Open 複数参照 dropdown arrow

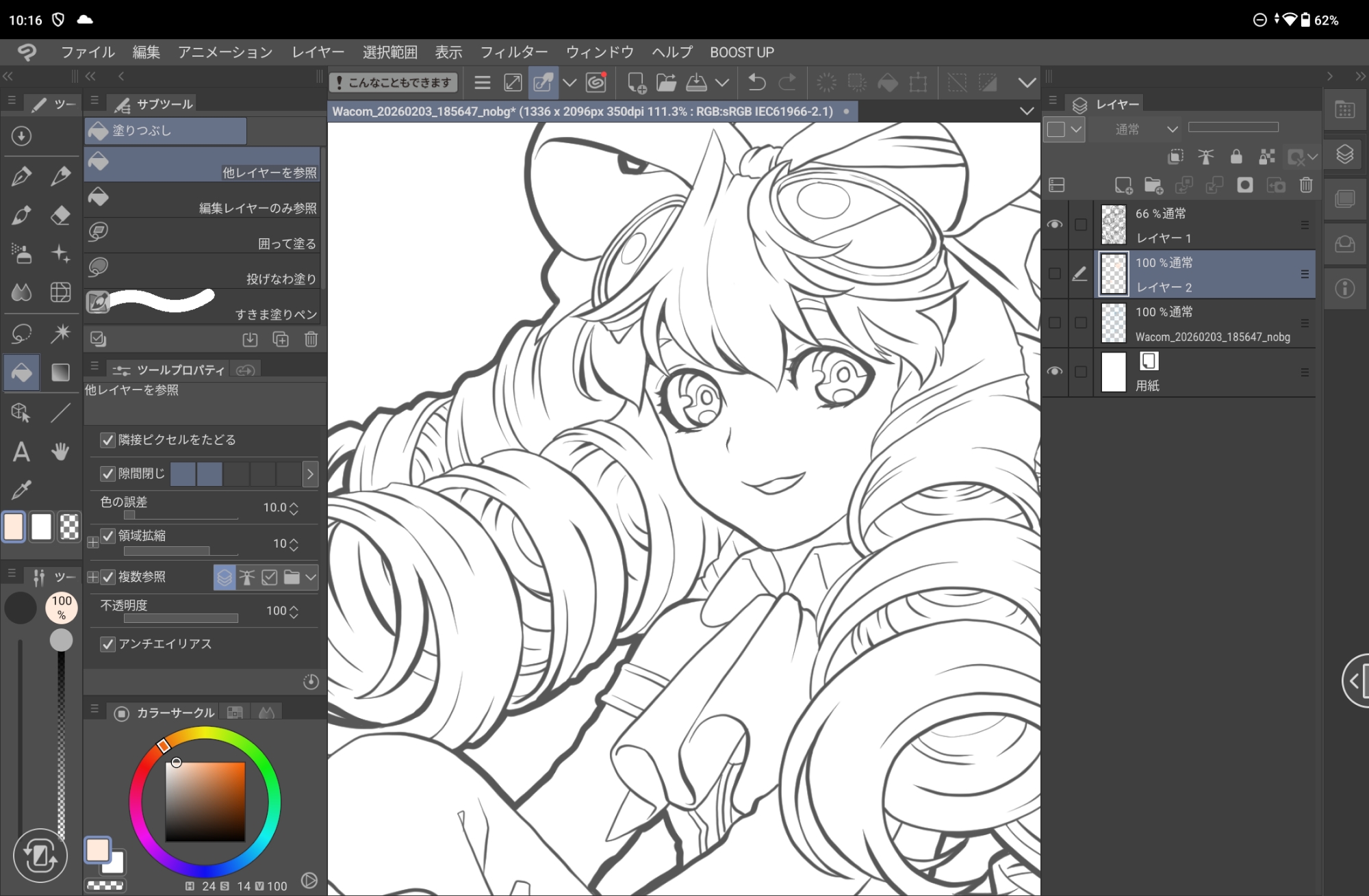click(x=311, y=578)
